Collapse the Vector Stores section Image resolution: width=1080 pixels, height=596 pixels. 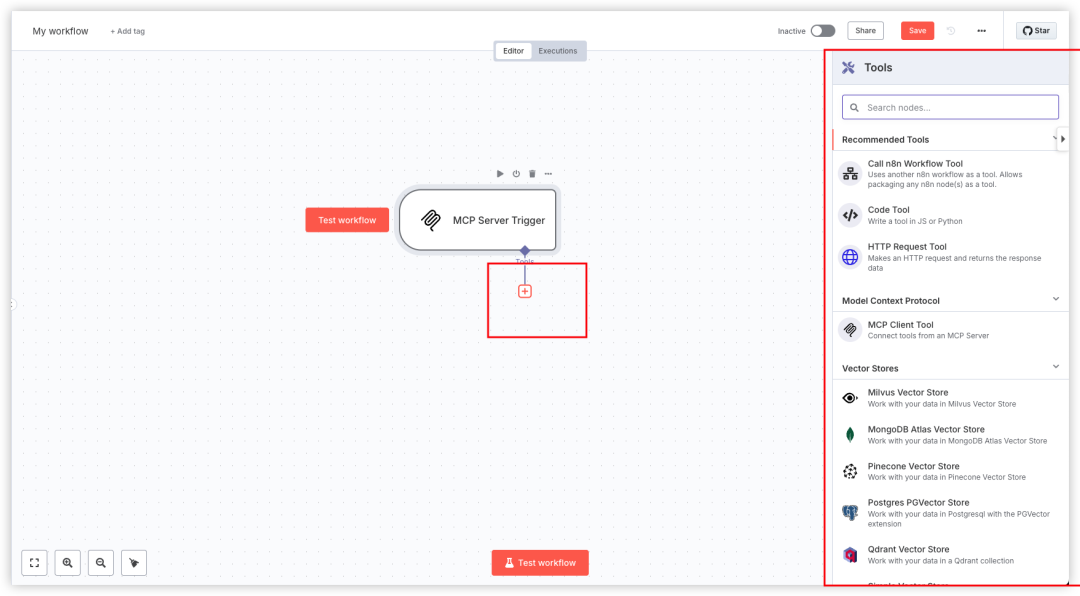(x=1056, y=367)
